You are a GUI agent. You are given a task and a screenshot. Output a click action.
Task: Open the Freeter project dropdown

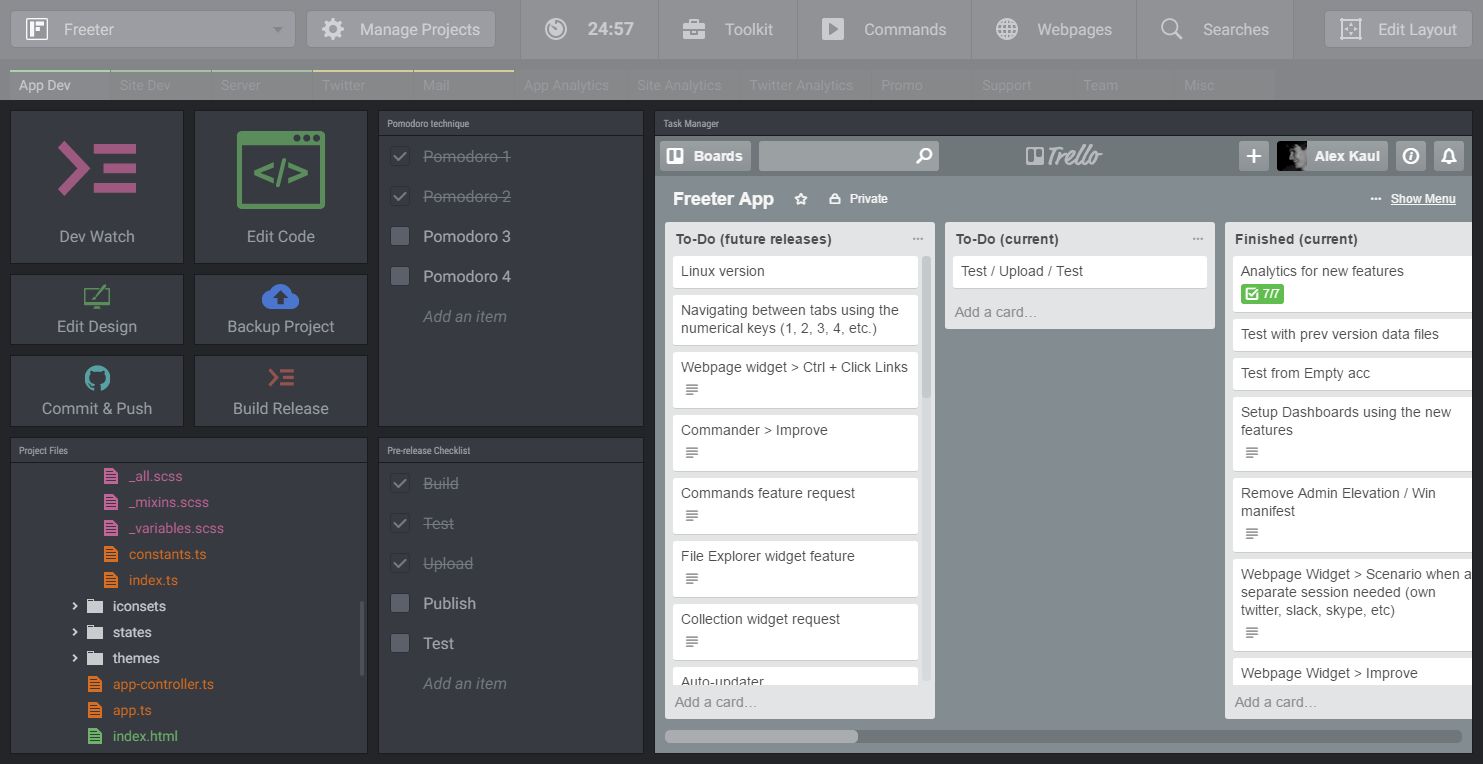(153, 30)
